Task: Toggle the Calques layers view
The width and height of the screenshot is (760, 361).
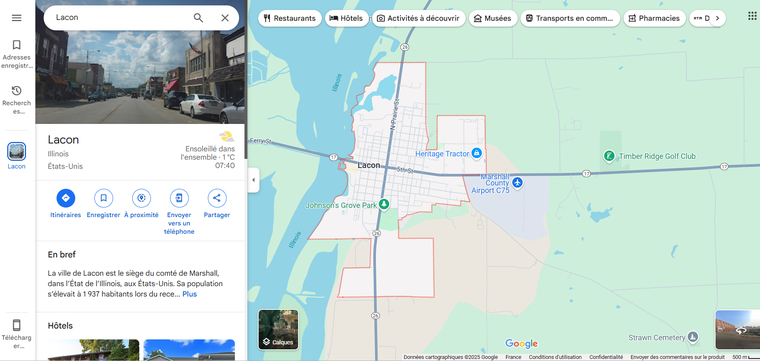Action: (278, 330)
